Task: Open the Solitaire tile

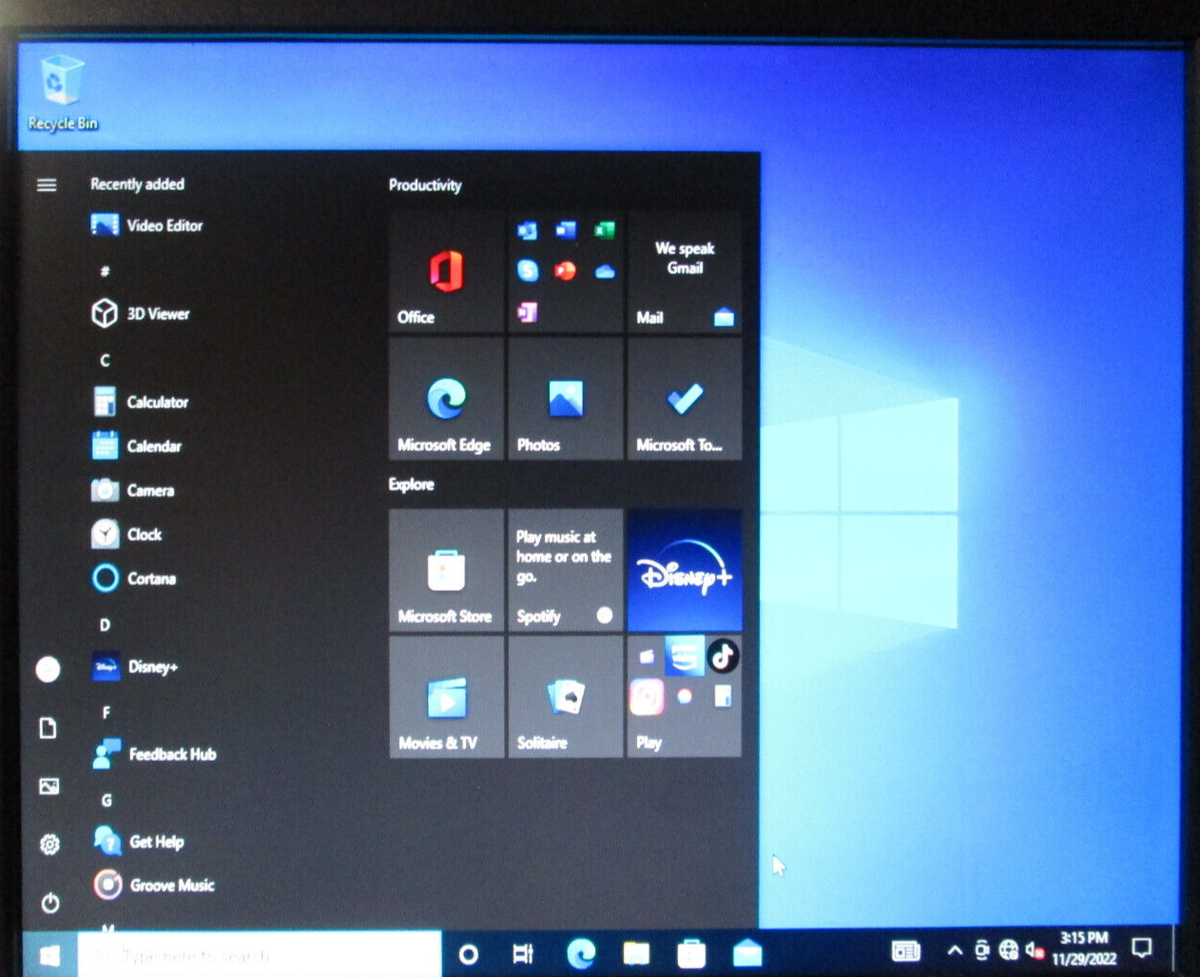Action: tap(566, 697)
